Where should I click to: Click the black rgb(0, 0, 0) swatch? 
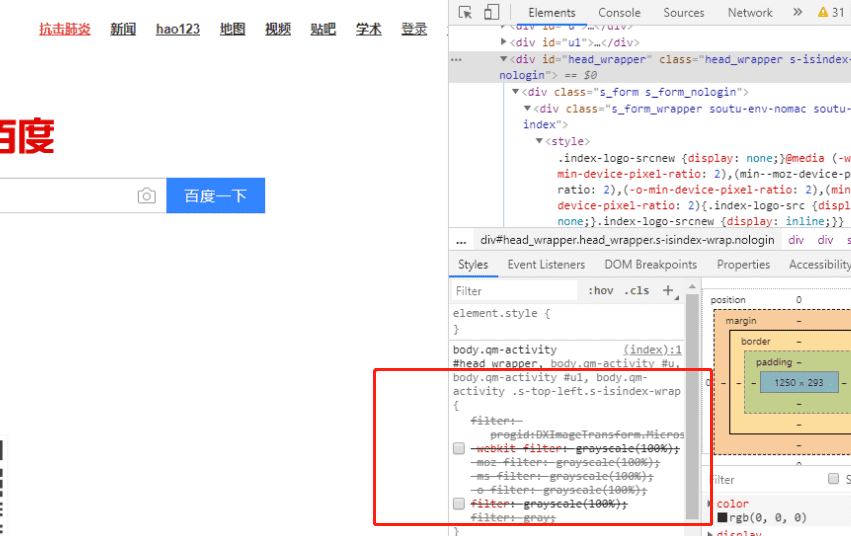(x=722, y=518)
